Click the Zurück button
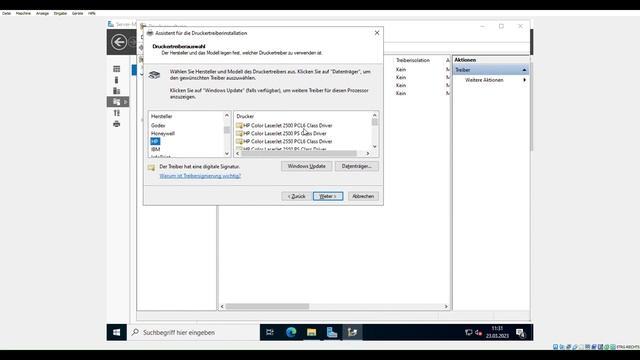This screenshot has height=360, width=640. 297,196
